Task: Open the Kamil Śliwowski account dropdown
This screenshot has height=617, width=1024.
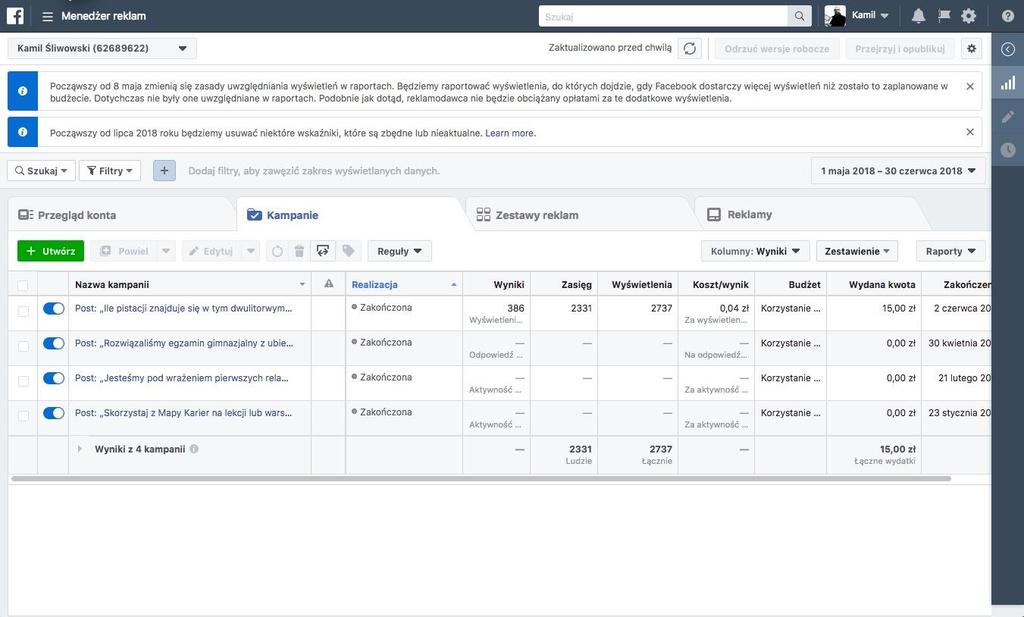Action: tap(102, 48)
